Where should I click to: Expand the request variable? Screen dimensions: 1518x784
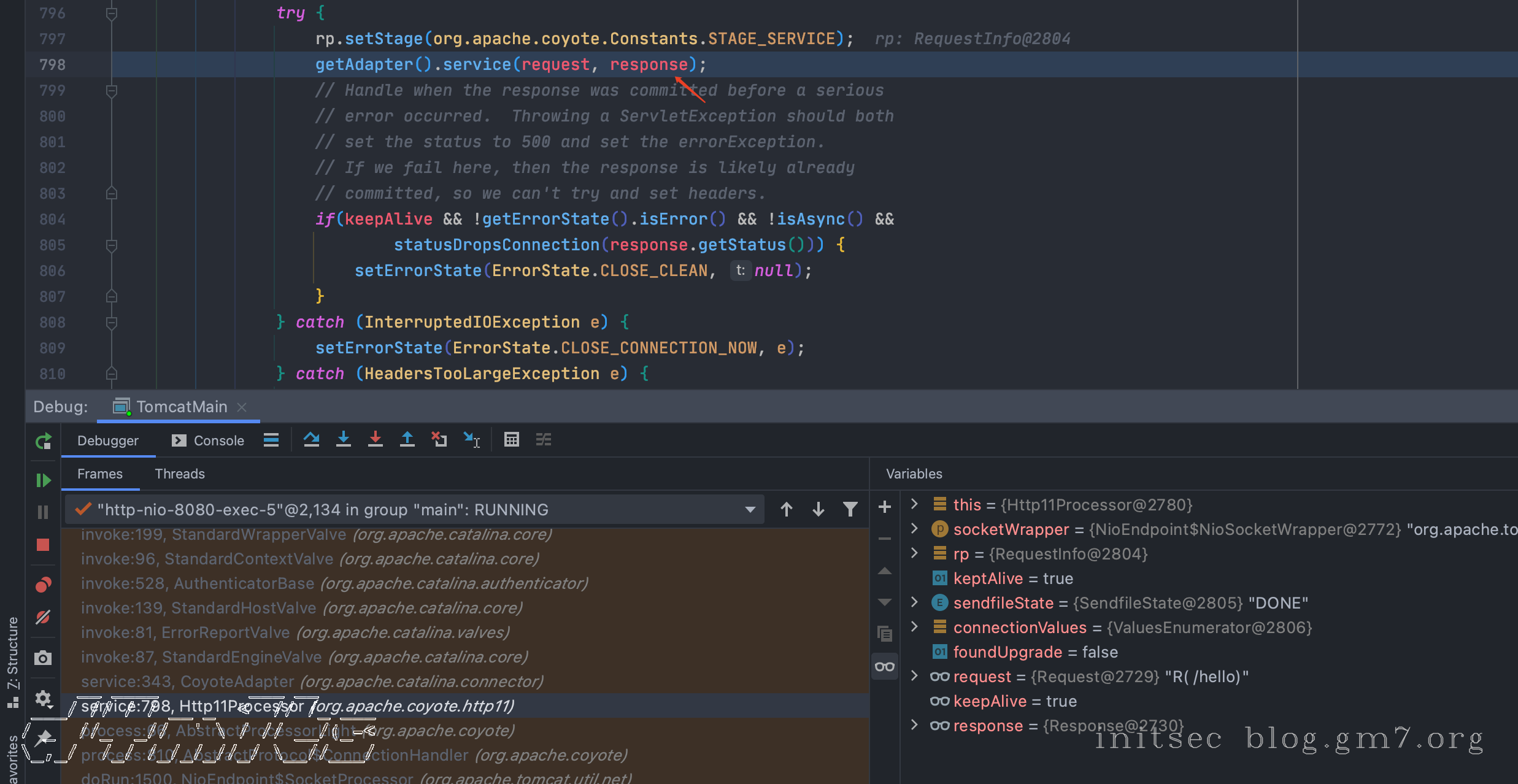pos(914,676)
